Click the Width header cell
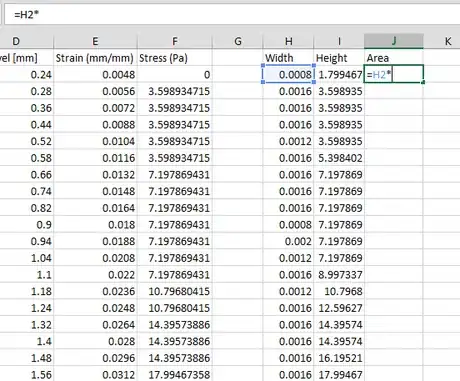Screen dimensions: 460x381 (x=288, y=58)
